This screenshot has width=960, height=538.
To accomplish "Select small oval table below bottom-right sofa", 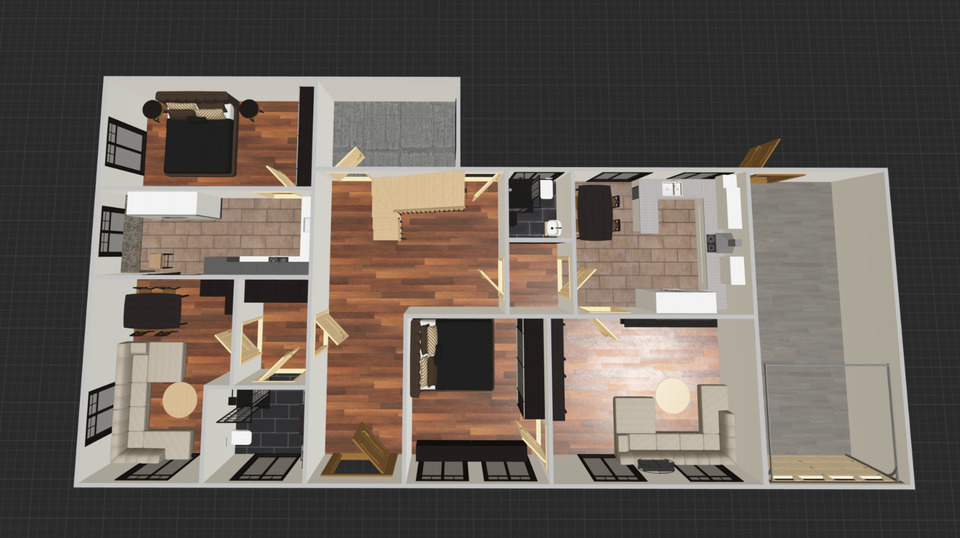I will tap(656, 466).
